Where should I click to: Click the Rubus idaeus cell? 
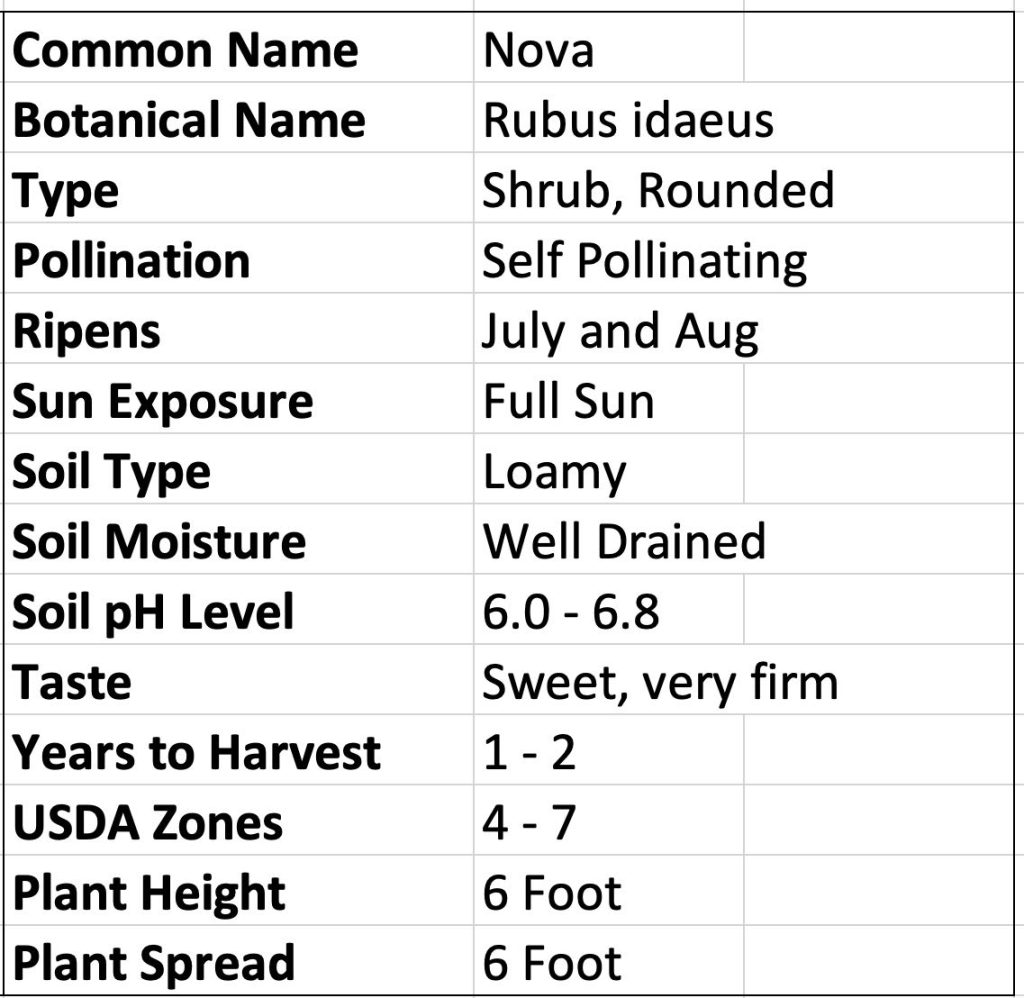pos(609,118)
